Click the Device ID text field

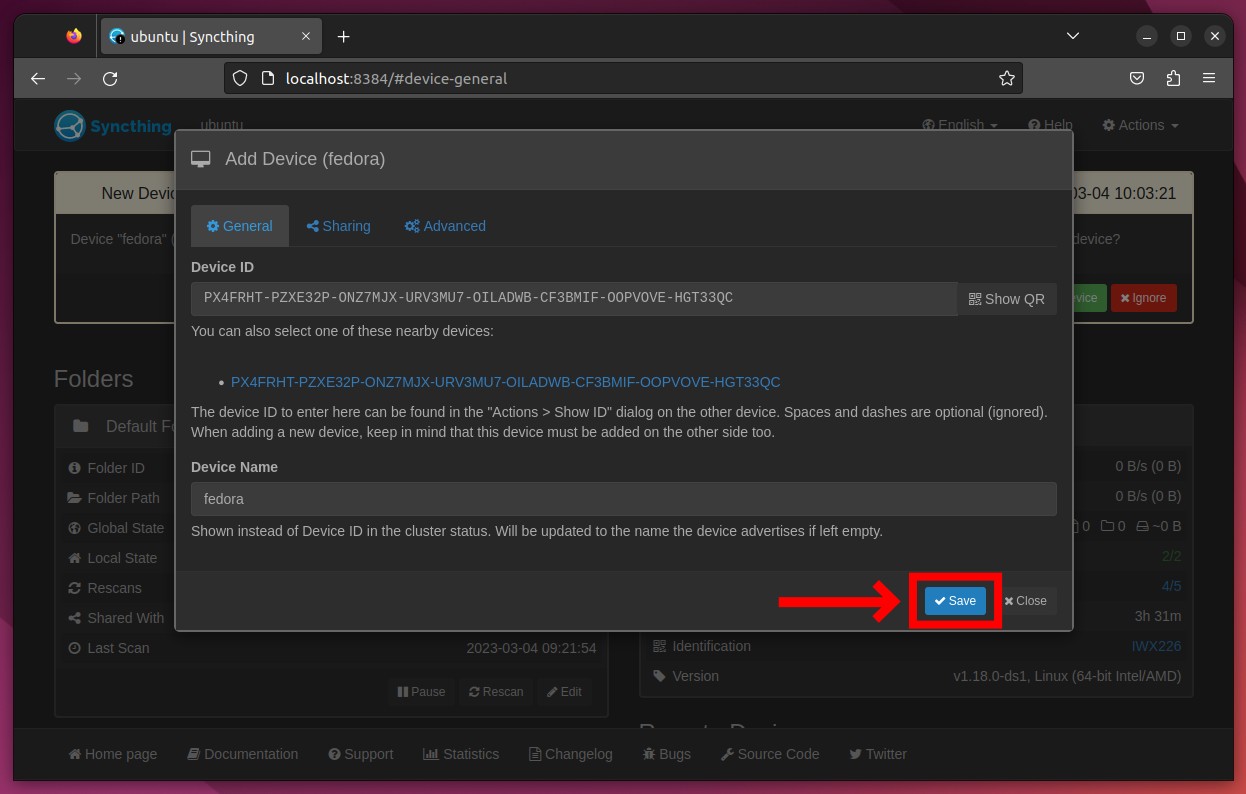[574, 298]
